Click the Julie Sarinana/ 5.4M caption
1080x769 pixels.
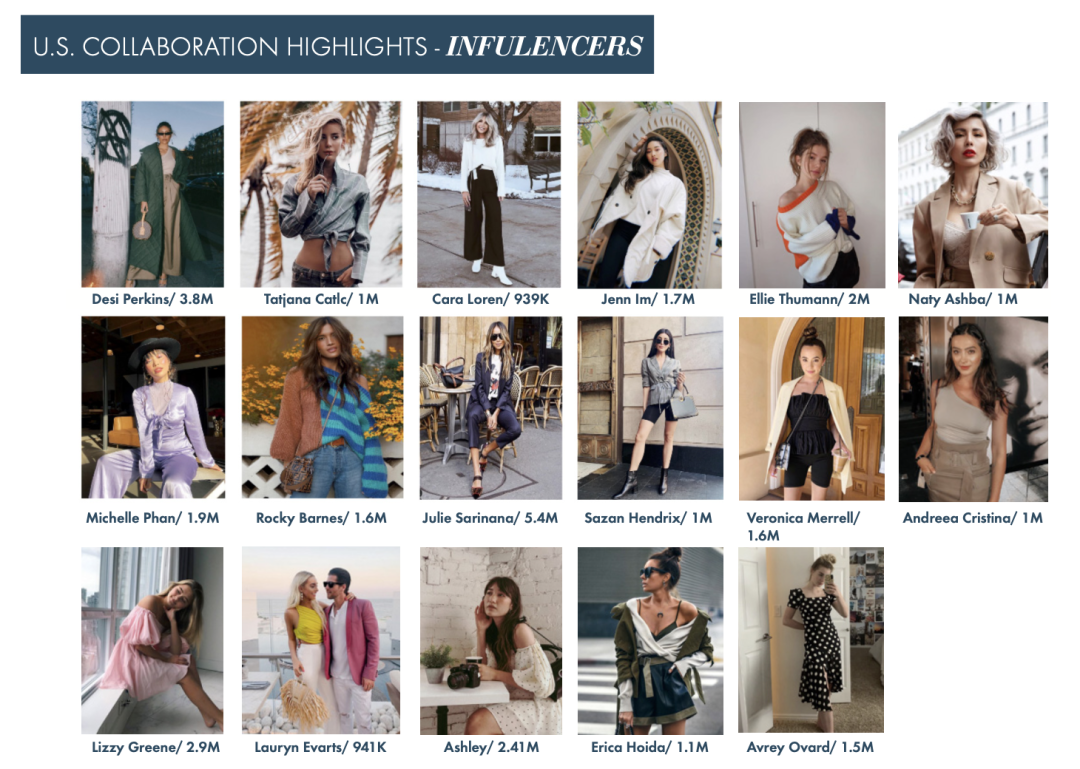[490, 517]
